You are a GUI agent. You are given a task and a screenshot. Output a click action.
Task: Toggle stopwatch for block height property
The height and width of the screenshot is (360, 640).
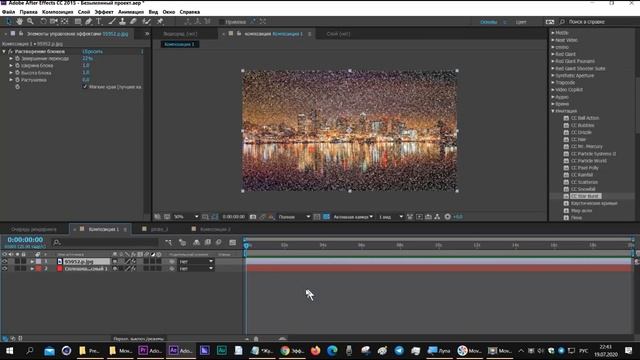tap(18, 73)
